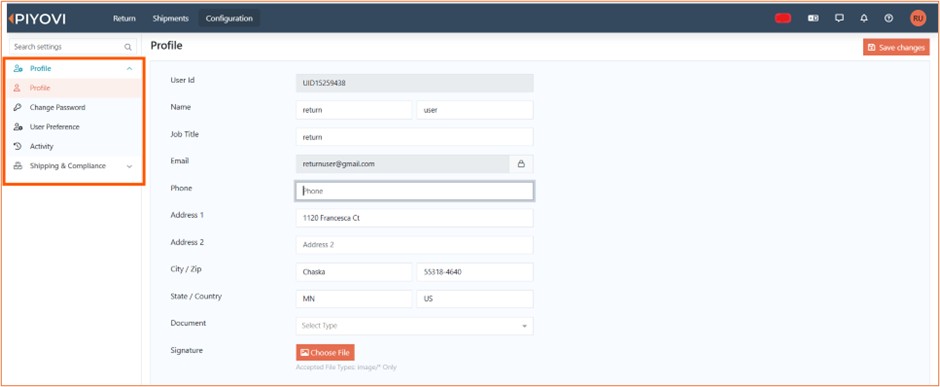Click the red status indicator in header
This screenshot has height=387, width=940.
click(783, 19)
